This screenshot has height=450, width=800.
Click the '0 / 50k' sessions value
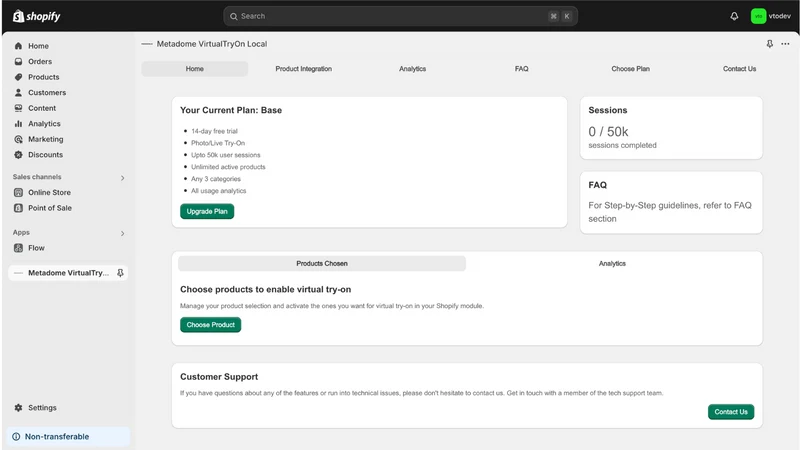[608, 132]
